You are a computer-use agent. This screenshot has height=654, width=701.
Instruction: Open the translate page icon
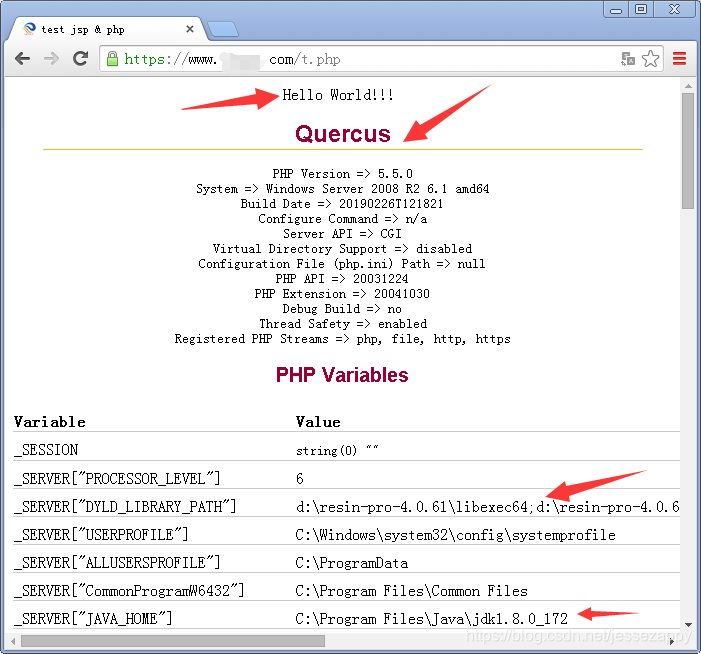628,59
